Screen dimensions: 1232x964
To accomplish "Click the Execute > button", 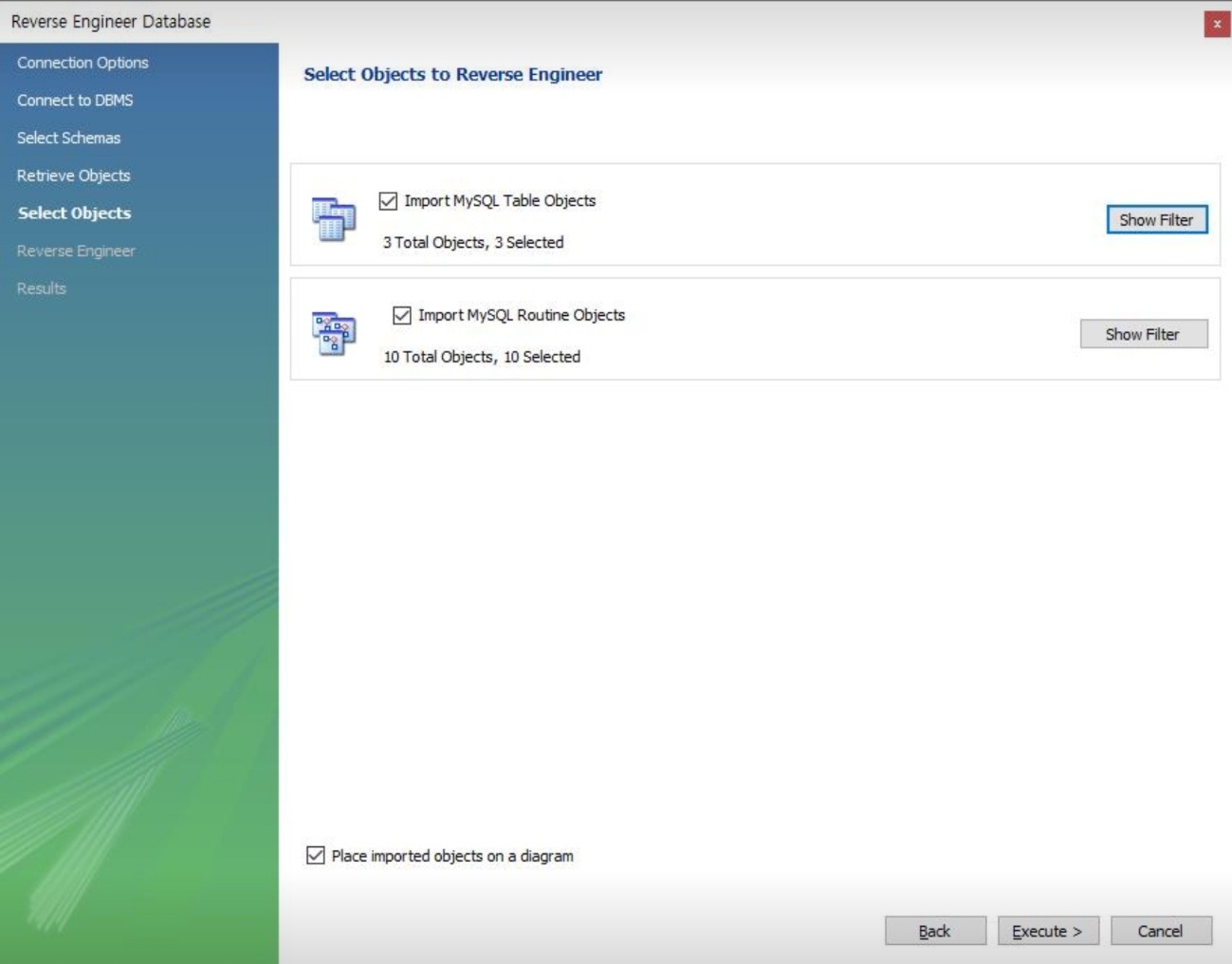I will (x=1048, y=931).
